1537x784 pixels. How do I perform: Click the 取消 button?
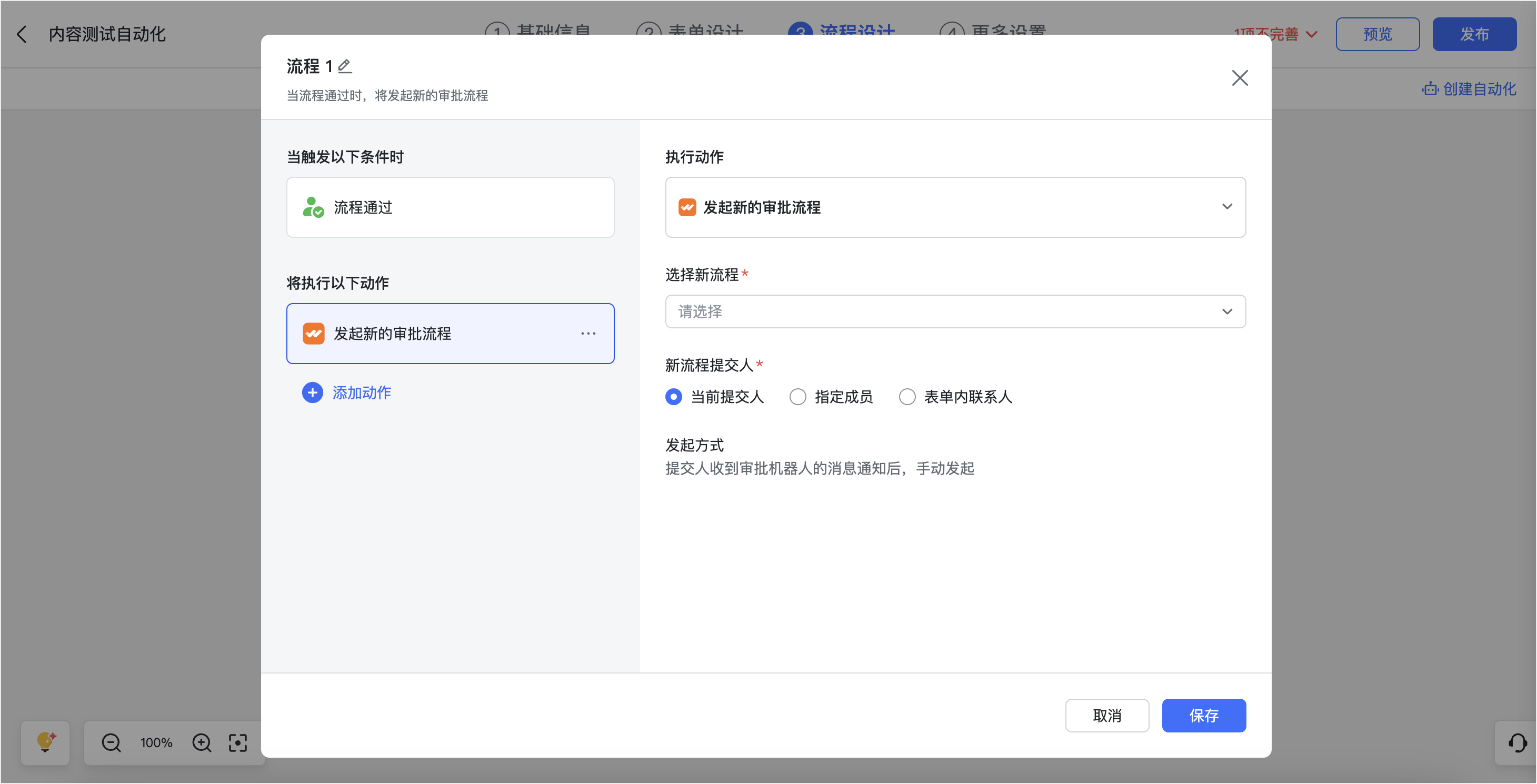pyautogui.click(x=1107, y=716)
